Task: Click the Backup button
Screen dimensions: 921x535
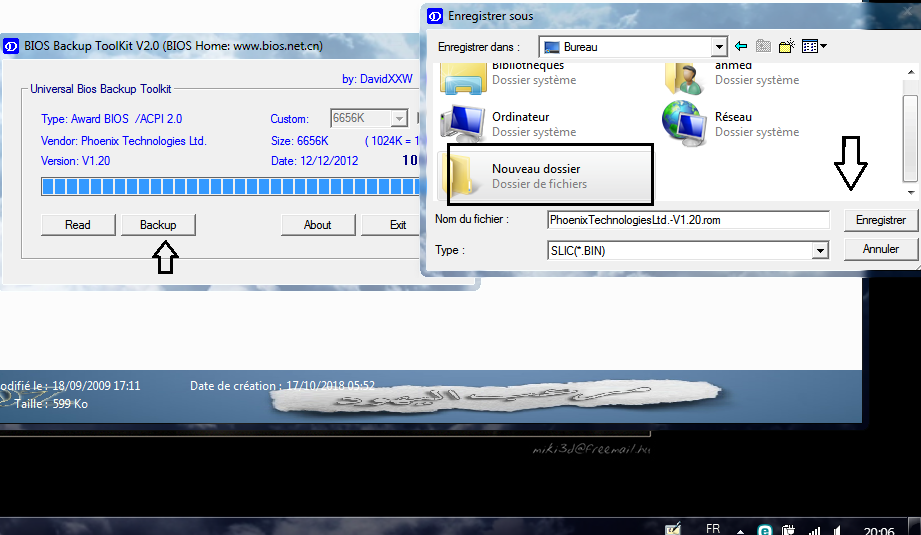Action: [x=158, y=225]
